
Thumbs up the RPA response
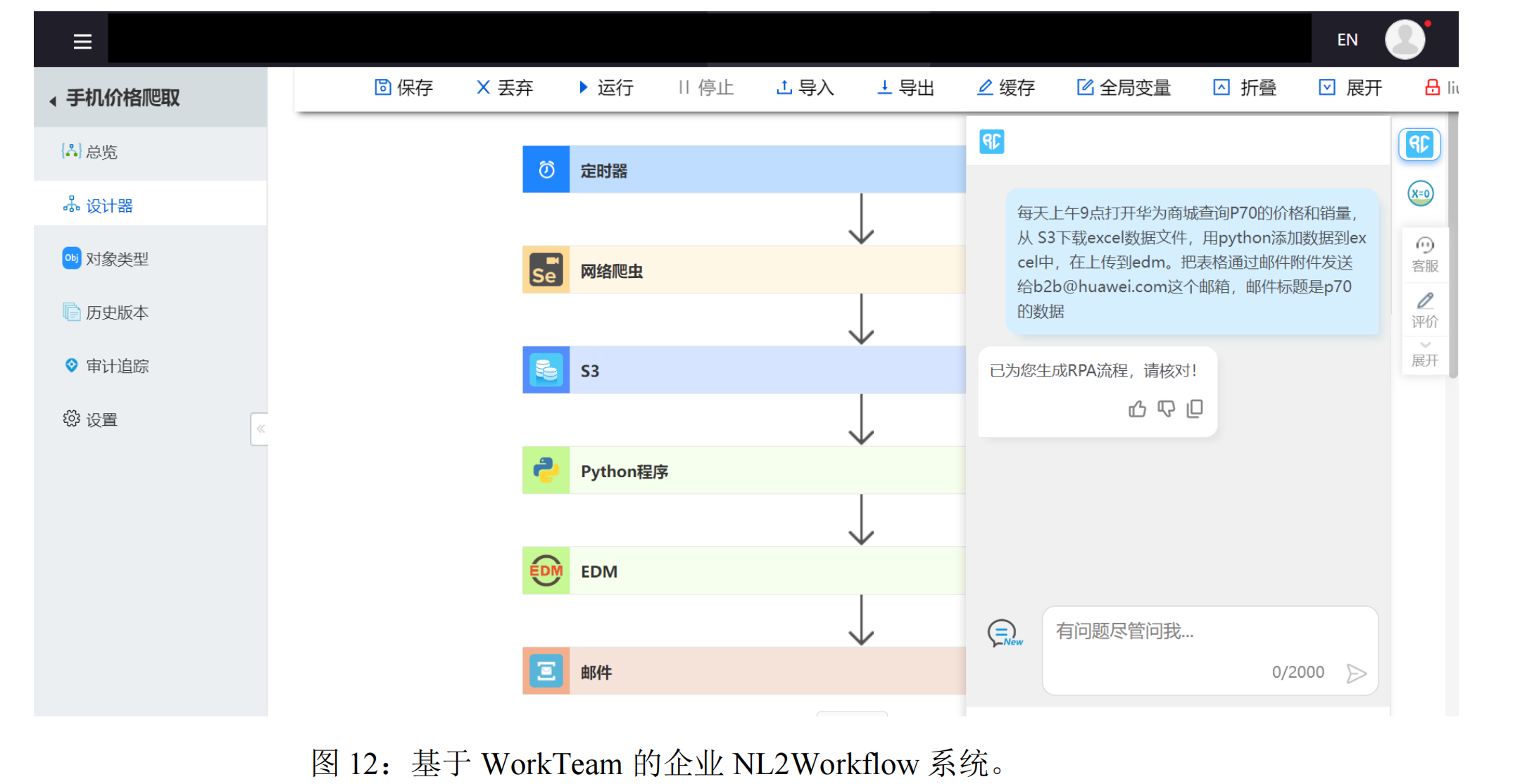[x=1137, y=409]
